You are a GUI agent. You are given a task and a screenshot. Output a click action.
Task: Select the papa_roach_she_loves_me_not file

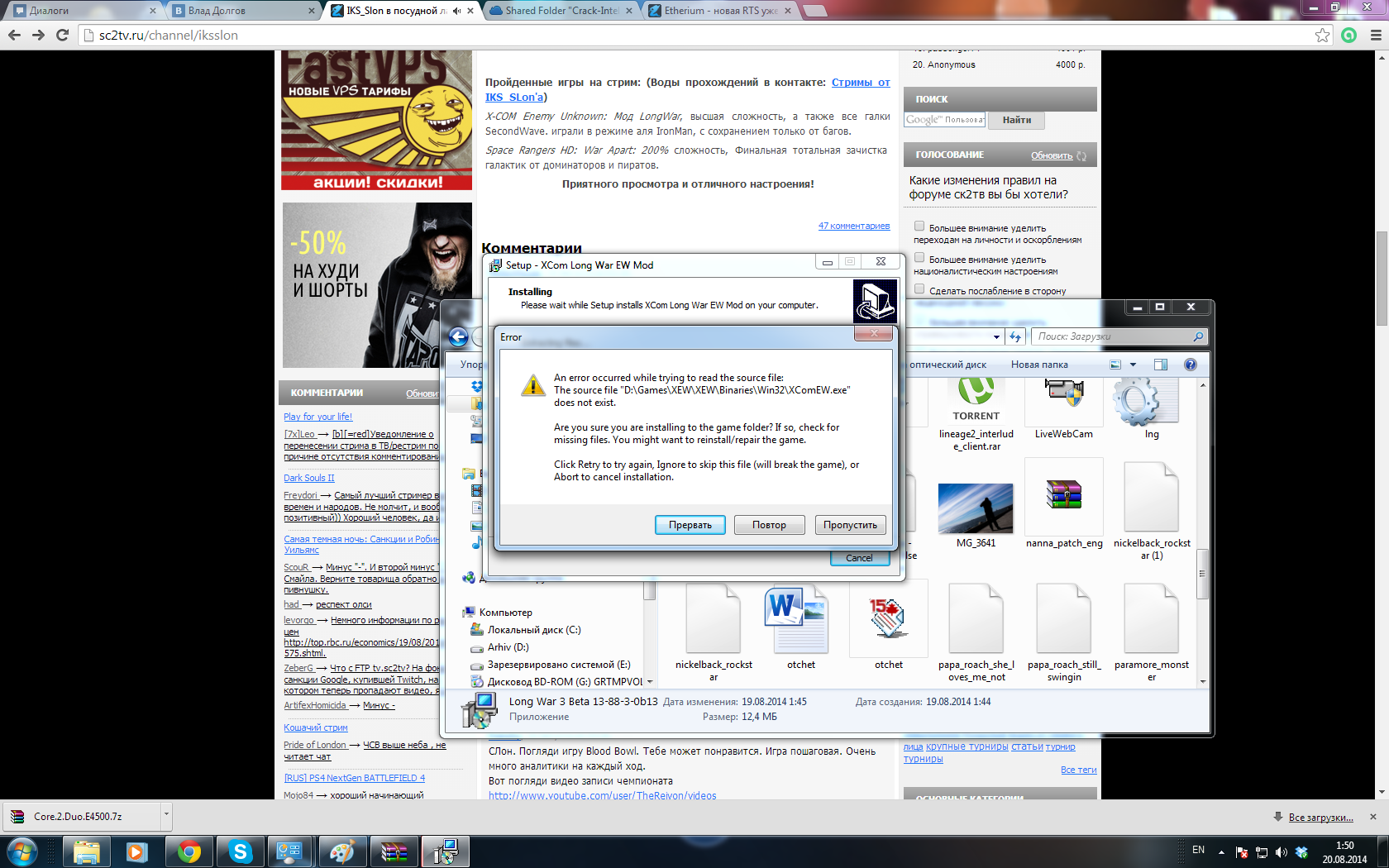[x=976, y=632]
